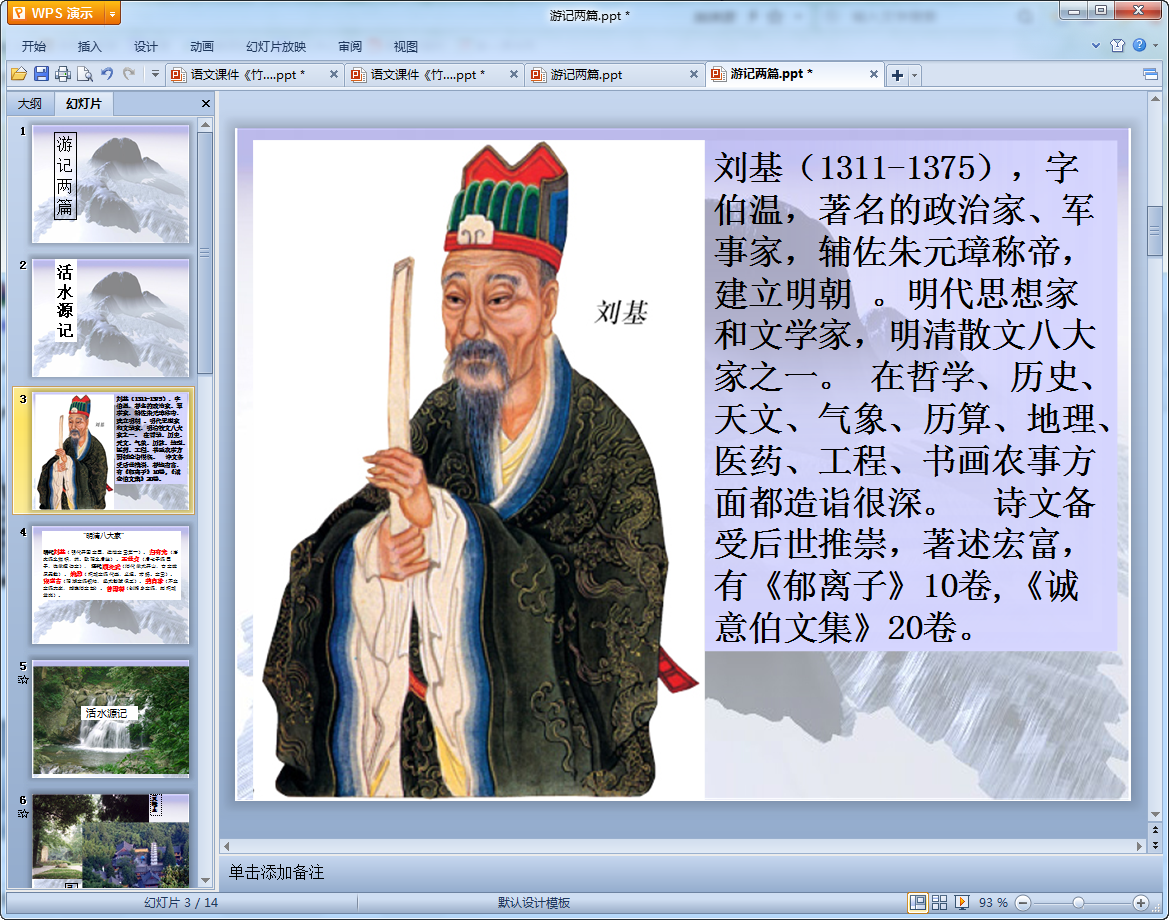Start slideshow from the status bar icon

coord(962,903)
